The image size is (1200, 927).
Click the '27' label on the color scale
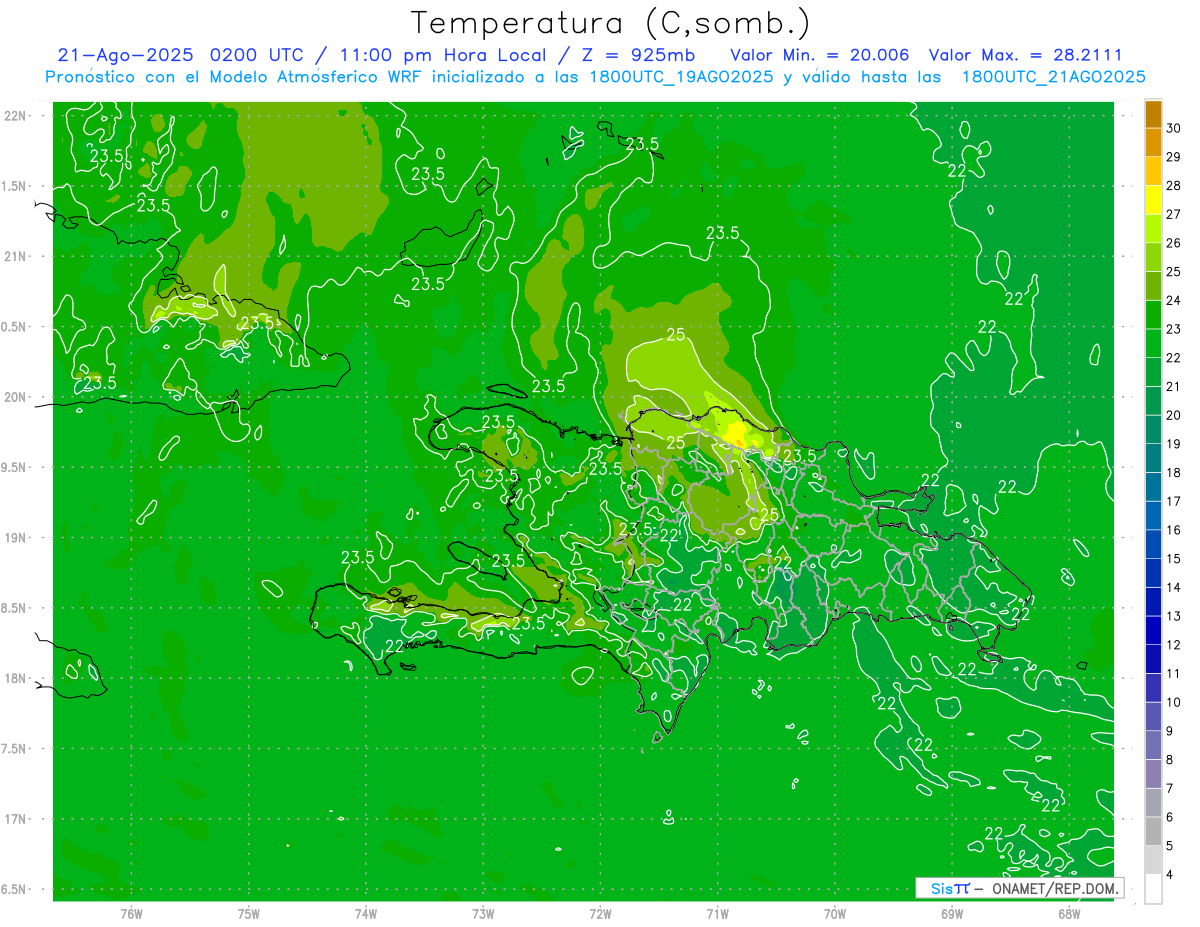tap(1174, 214)
